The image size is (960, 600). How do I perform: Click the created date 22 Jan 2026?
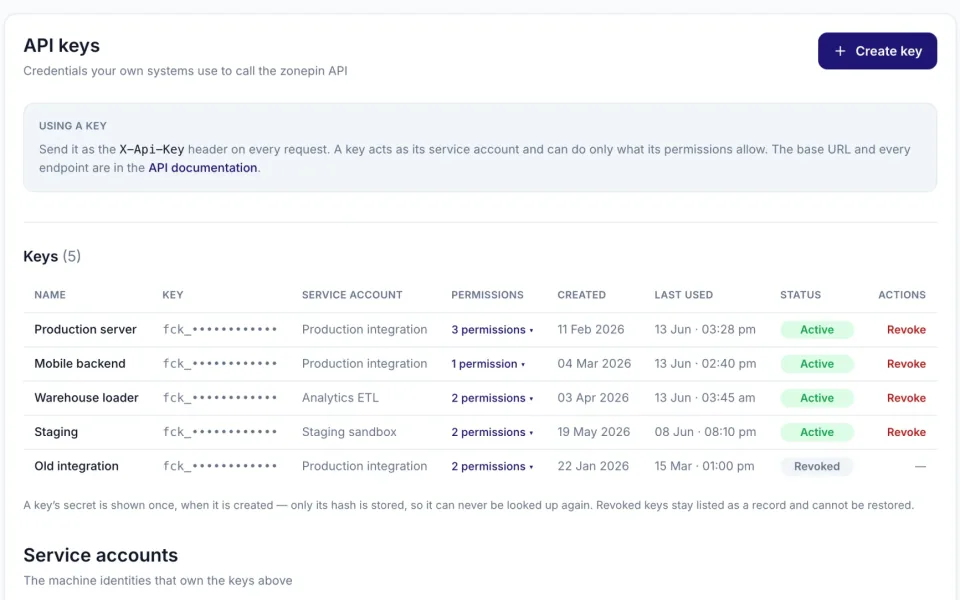point(593,467)
